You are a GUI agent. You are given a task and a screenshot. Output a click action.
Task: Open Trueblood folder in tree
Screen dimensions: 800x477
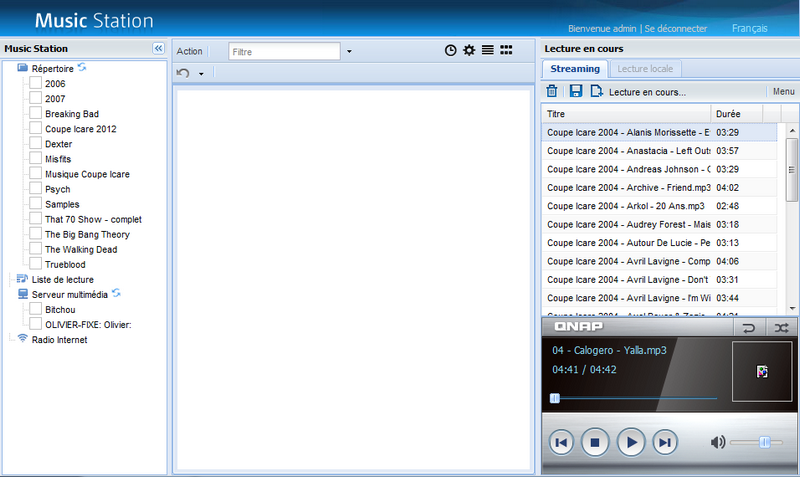65,264
